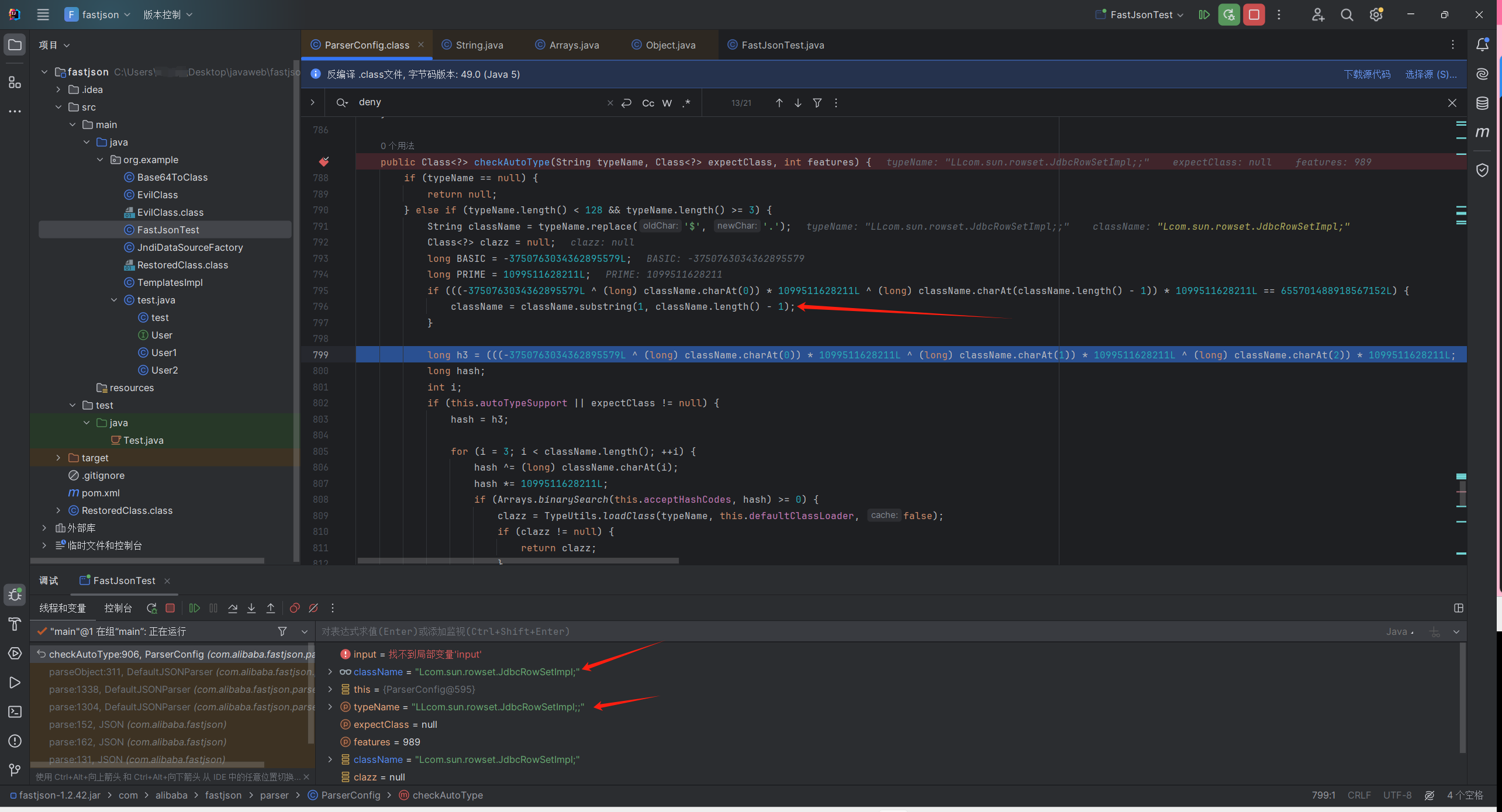
Task: Open the Maven tool window icon
Action: (1482, 133)
